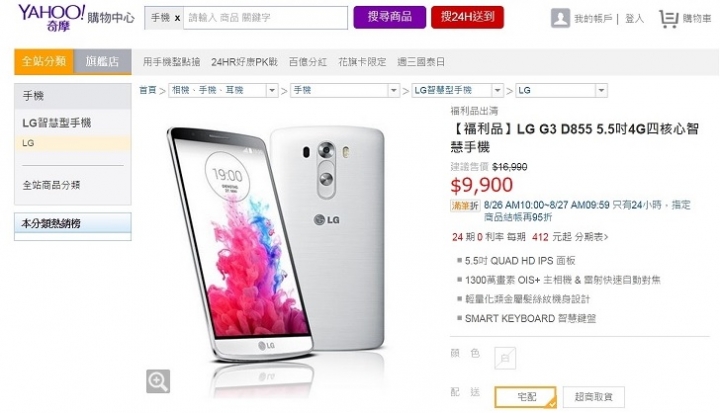The image size is (720, 413).
Task: Expand the 手機 breadcrumb dropdown
Action: (393, 91)
